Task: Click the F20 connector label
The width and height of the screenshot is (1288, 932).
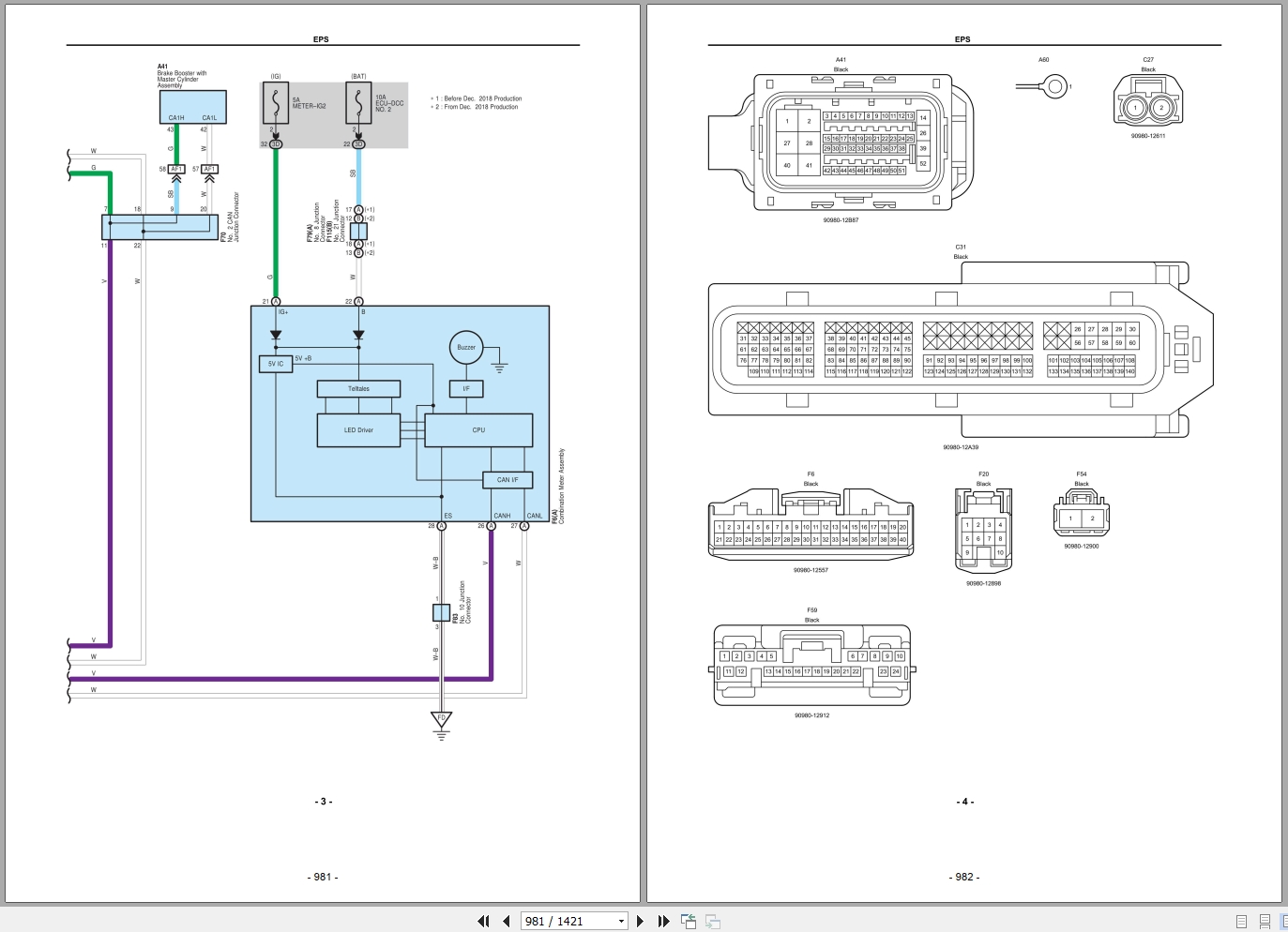Action: [983, 474]
